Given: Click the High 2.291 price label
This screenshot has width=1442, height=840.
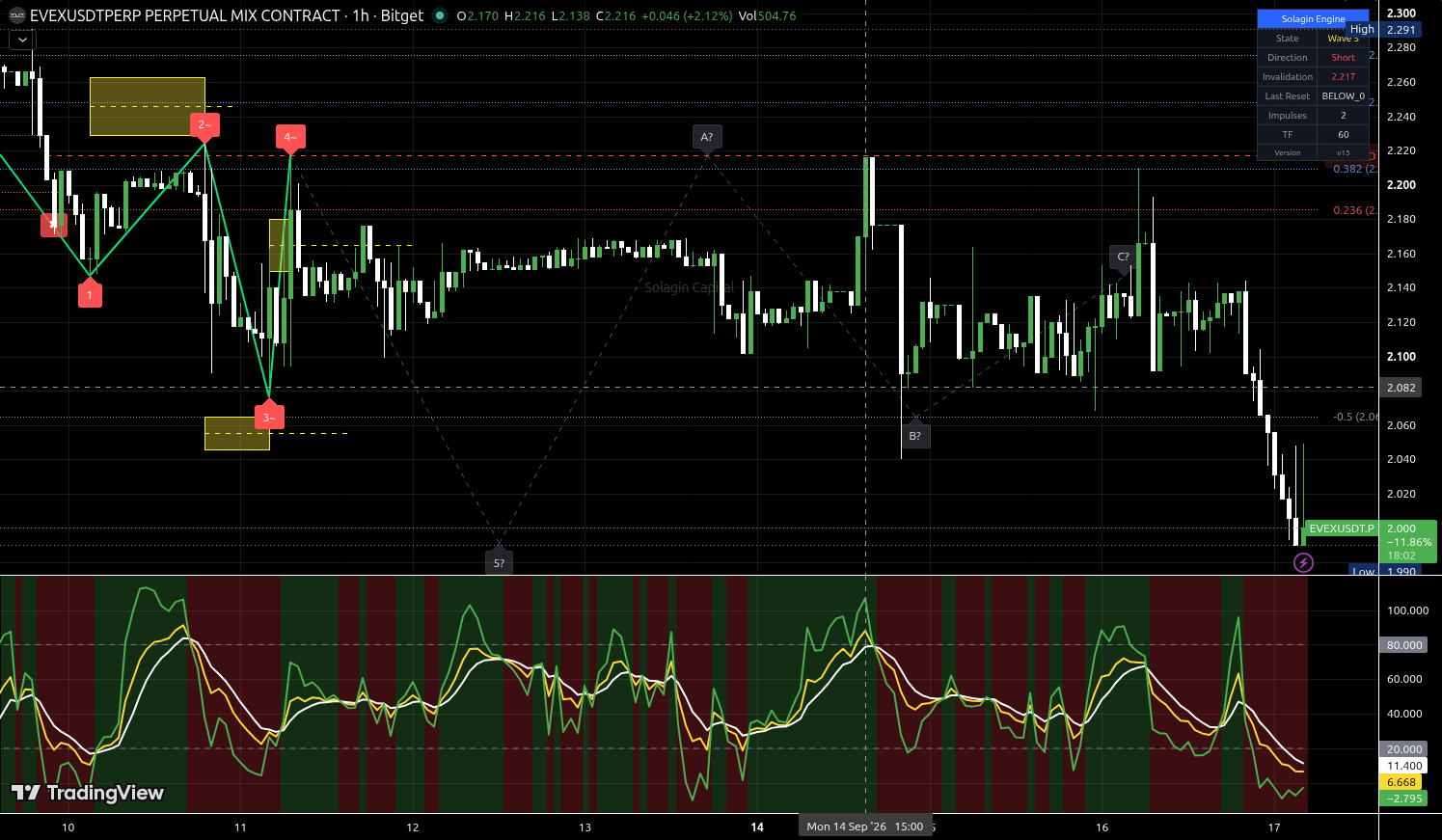Looking at the screenshot, I should point(1384,30).
